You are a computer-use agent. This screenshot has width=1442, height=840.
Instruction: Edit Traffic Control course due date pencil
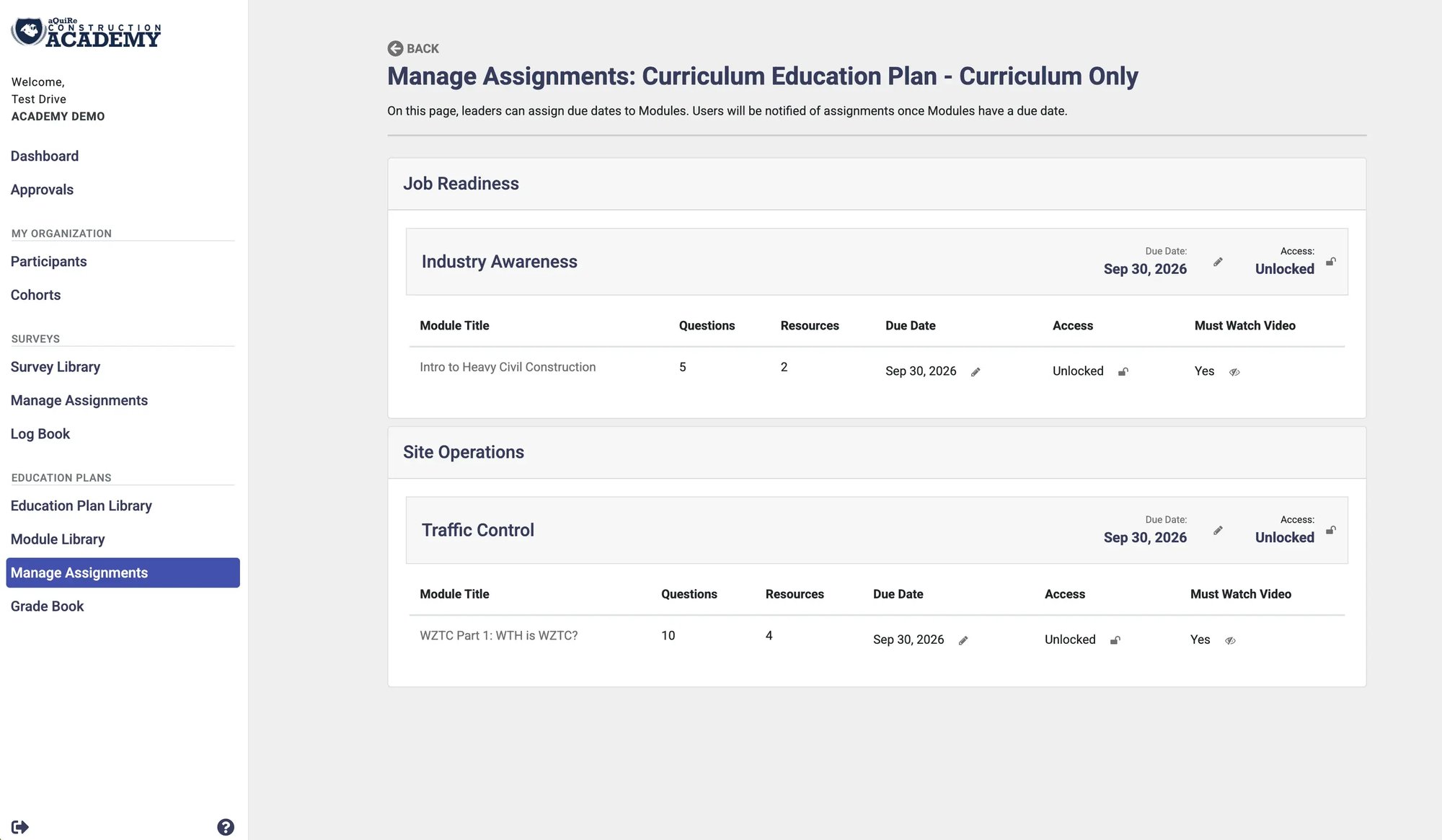coord(1218,531)
